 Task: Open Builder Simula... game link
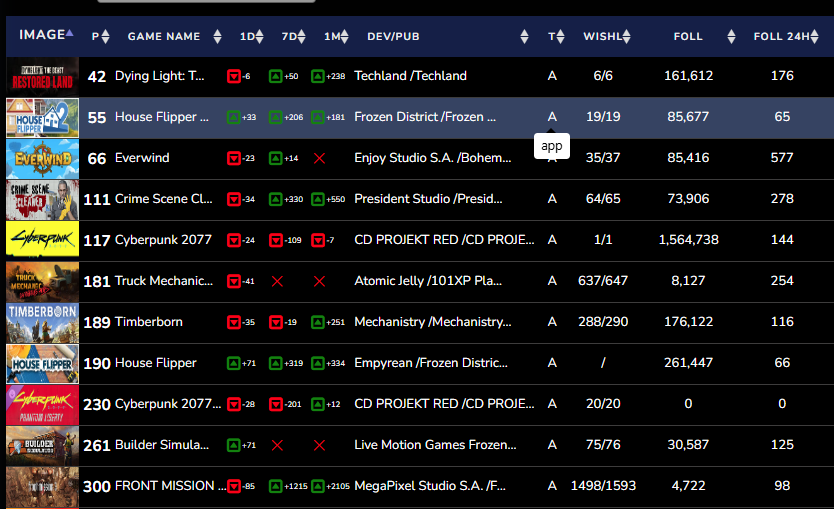[x=162, y=445]
